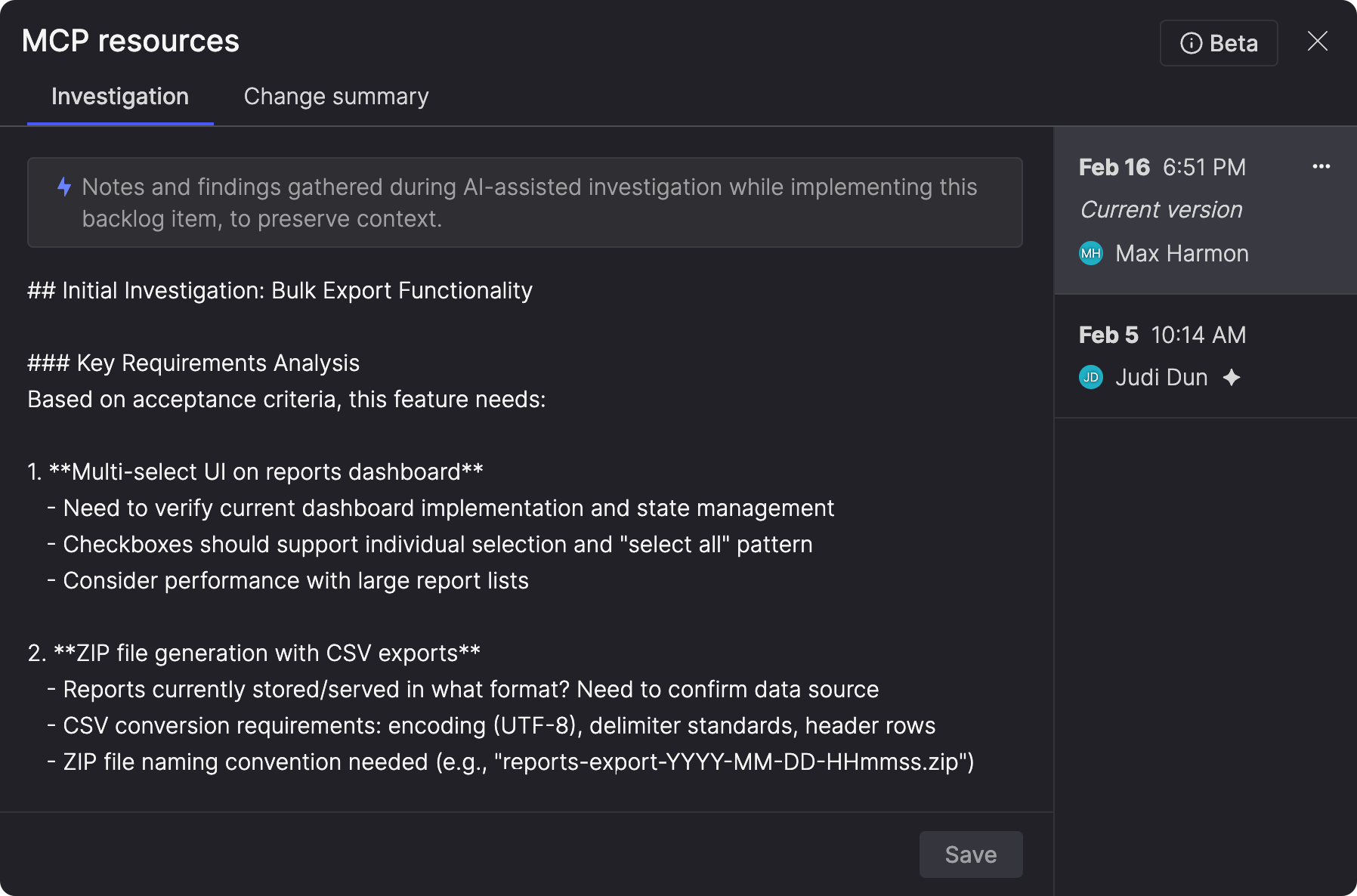
Task: Close the MCP resources dialog
Action: [1317, 42]
